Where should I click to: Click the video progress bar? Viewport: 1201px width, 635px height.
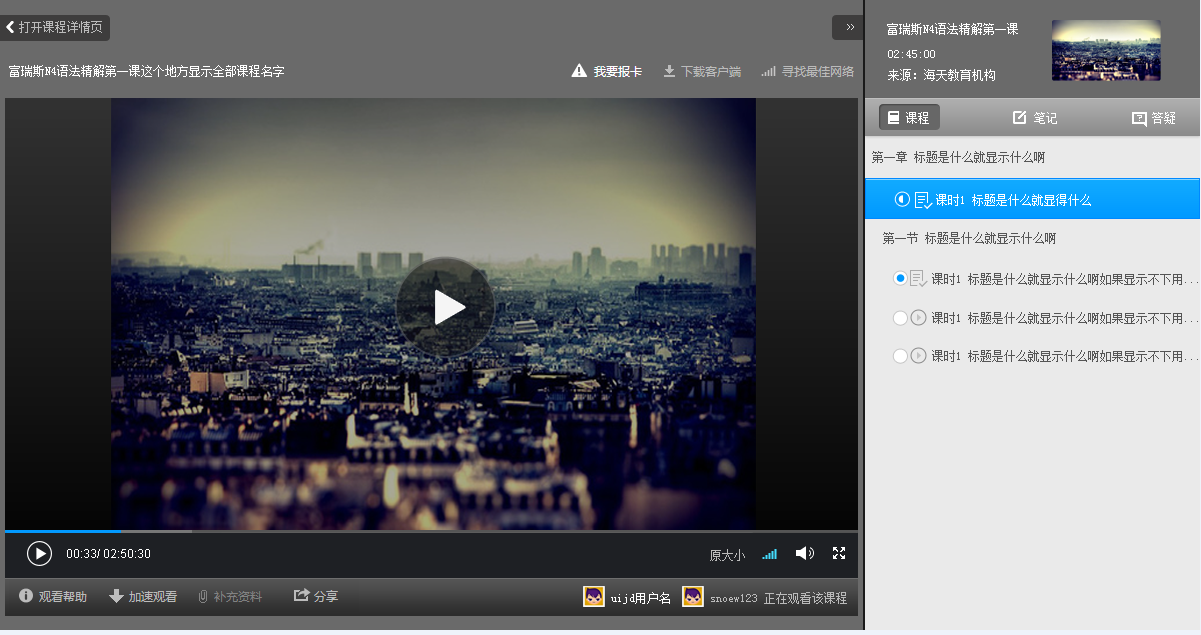tap(430, 531)
